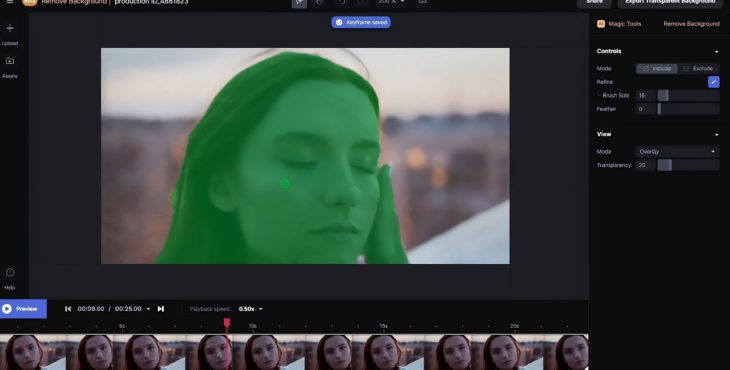Open the Playback speed 0.50x dropdown
Image resolution: width=730 pixels, height=370 pixels.
[x=250, y=309]
